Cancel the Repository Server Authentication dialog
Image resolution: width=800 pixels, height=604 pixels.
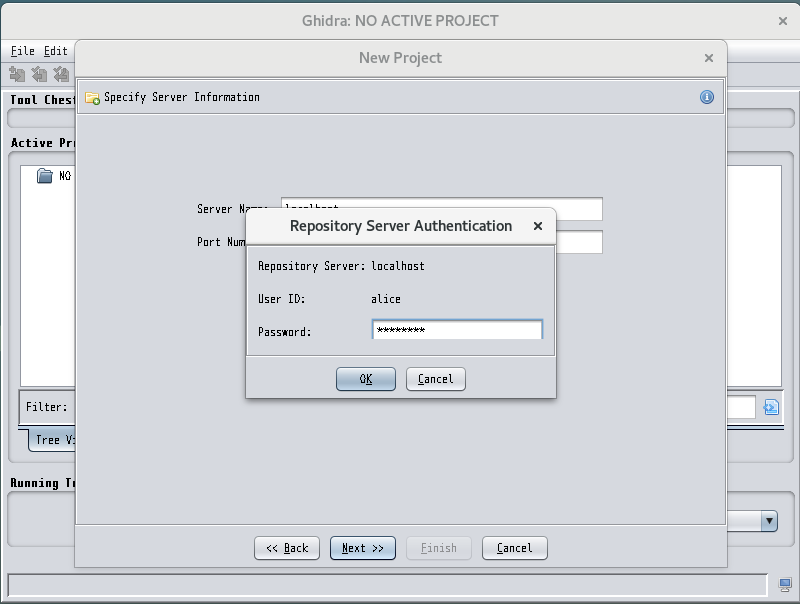click(435, 379)
